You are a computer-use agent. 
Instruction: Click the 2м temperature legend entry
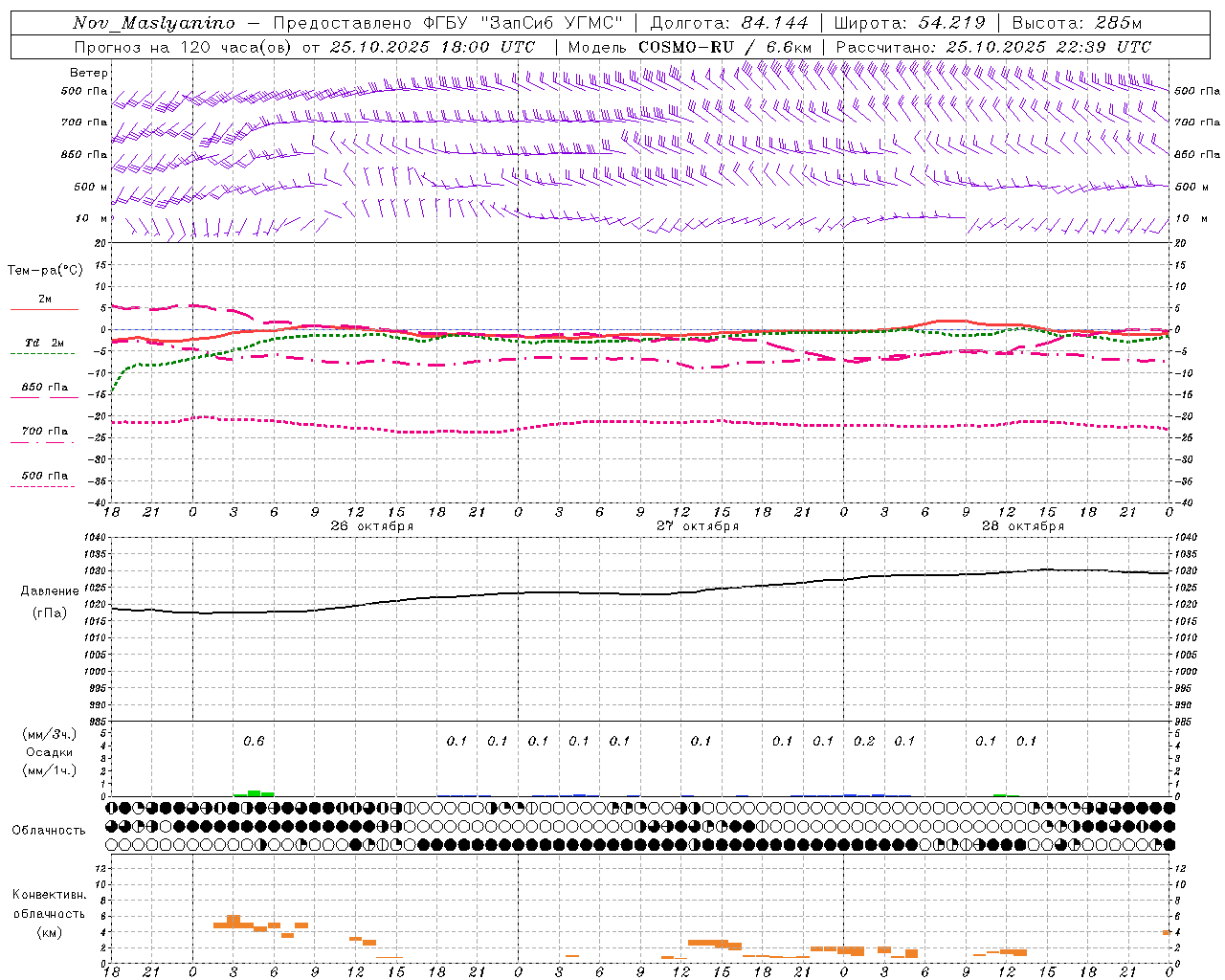[x=45, y=299]
